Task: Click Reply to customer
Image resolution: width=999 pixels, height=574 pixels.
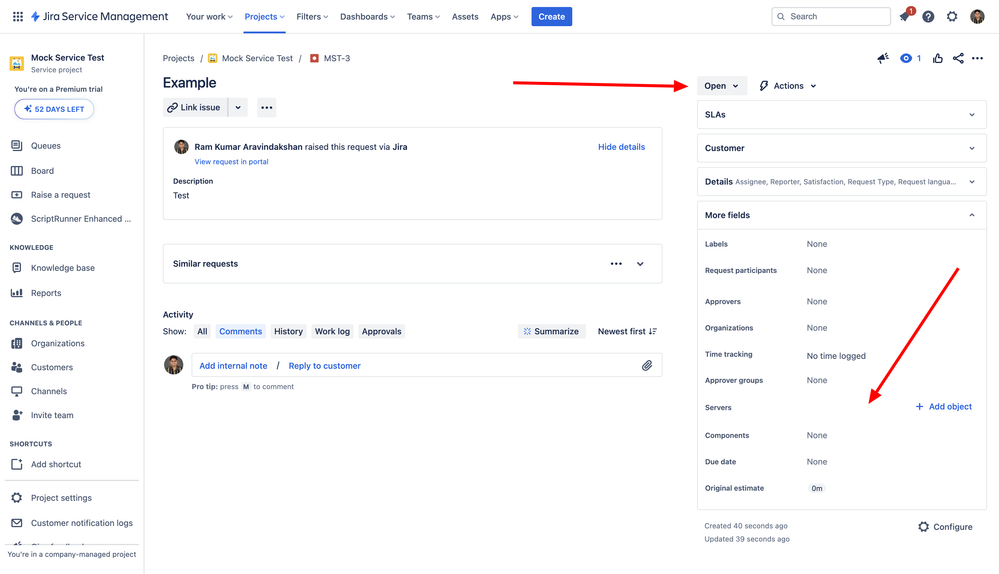Action: 324,366
